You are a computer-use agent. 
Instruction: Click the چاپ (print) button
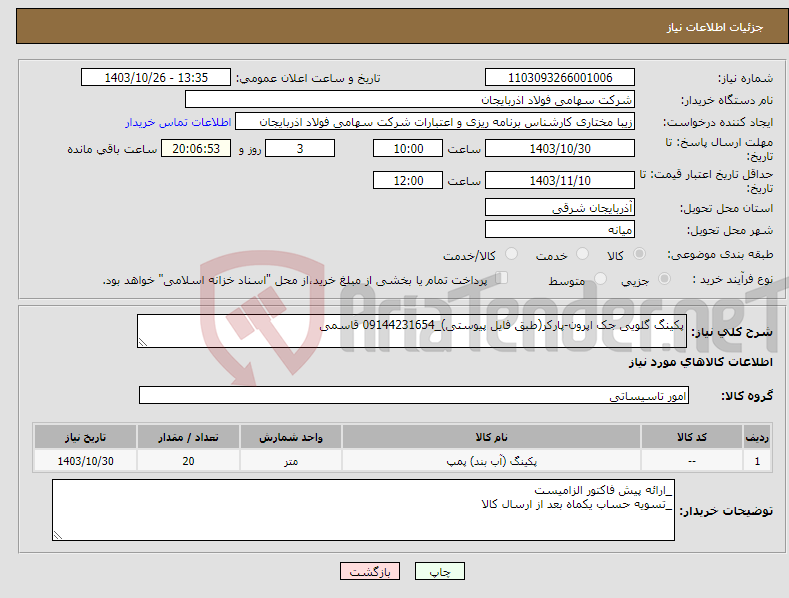(x=439, y=571)
